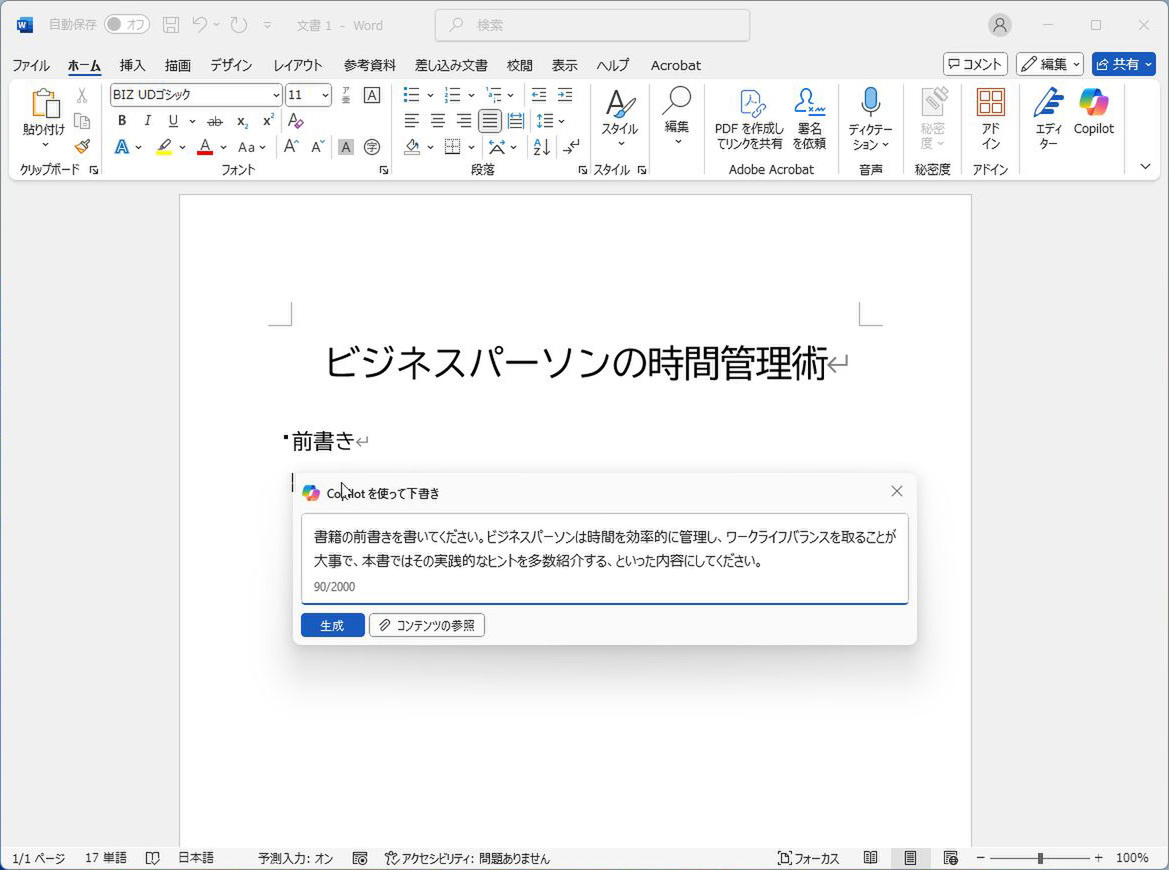
Task: Click the Copilot icon in the ribbon
Action: tap(1093, 104)
